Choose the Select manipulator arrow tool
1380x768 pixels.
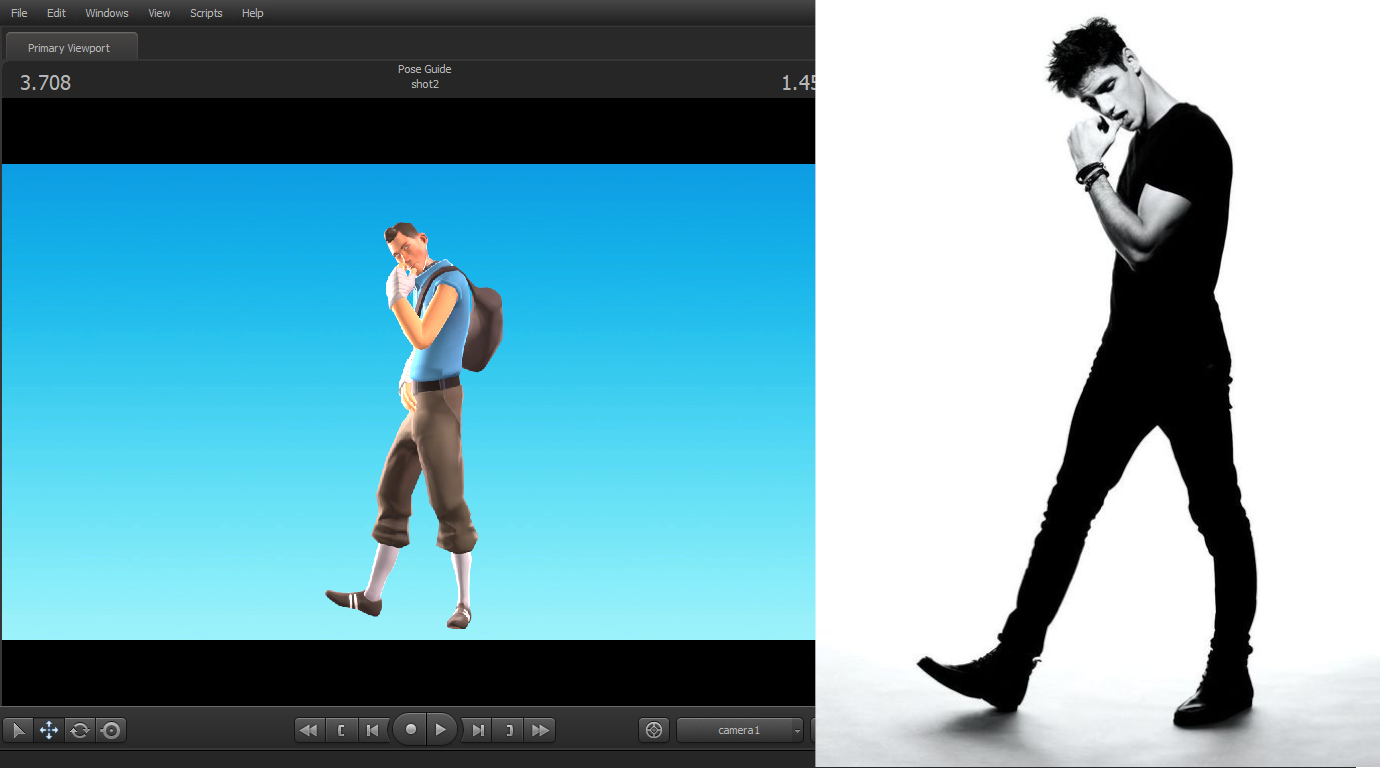point(18,730)
